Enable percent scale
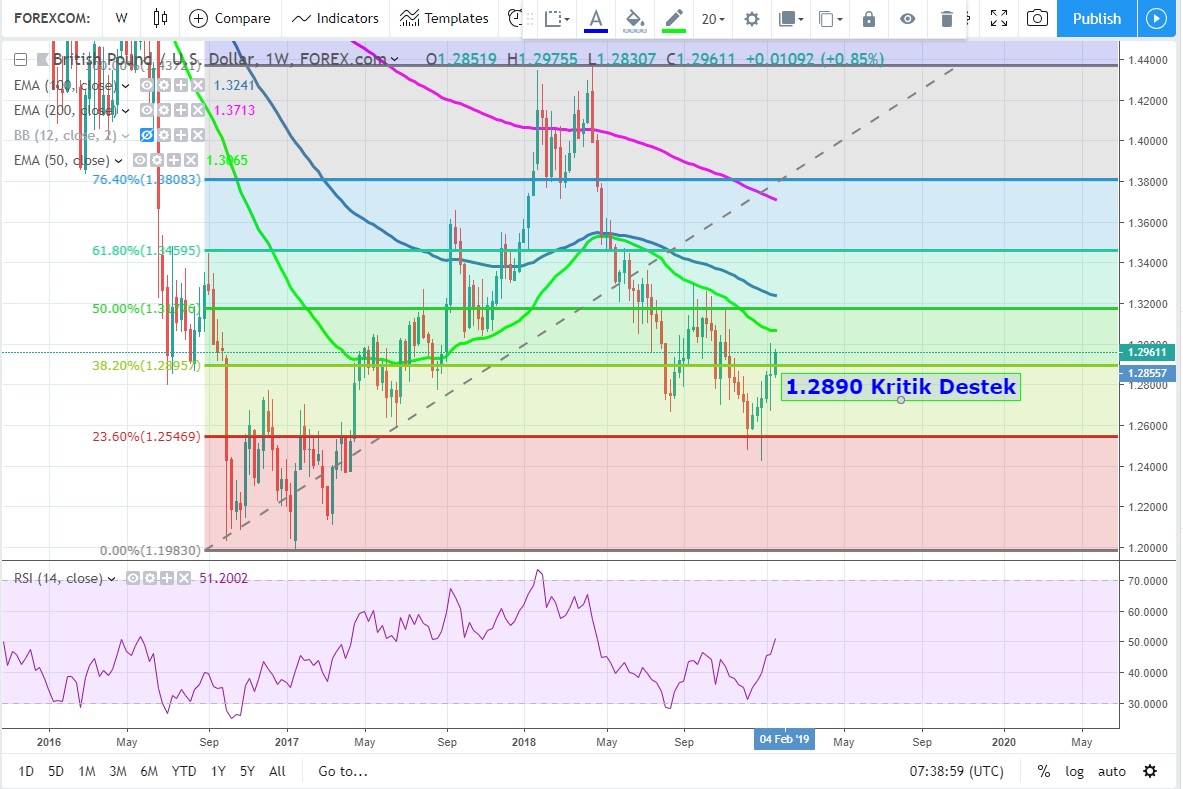The height and width of the screenshot is (789, 1183). tap(1043, 771)
